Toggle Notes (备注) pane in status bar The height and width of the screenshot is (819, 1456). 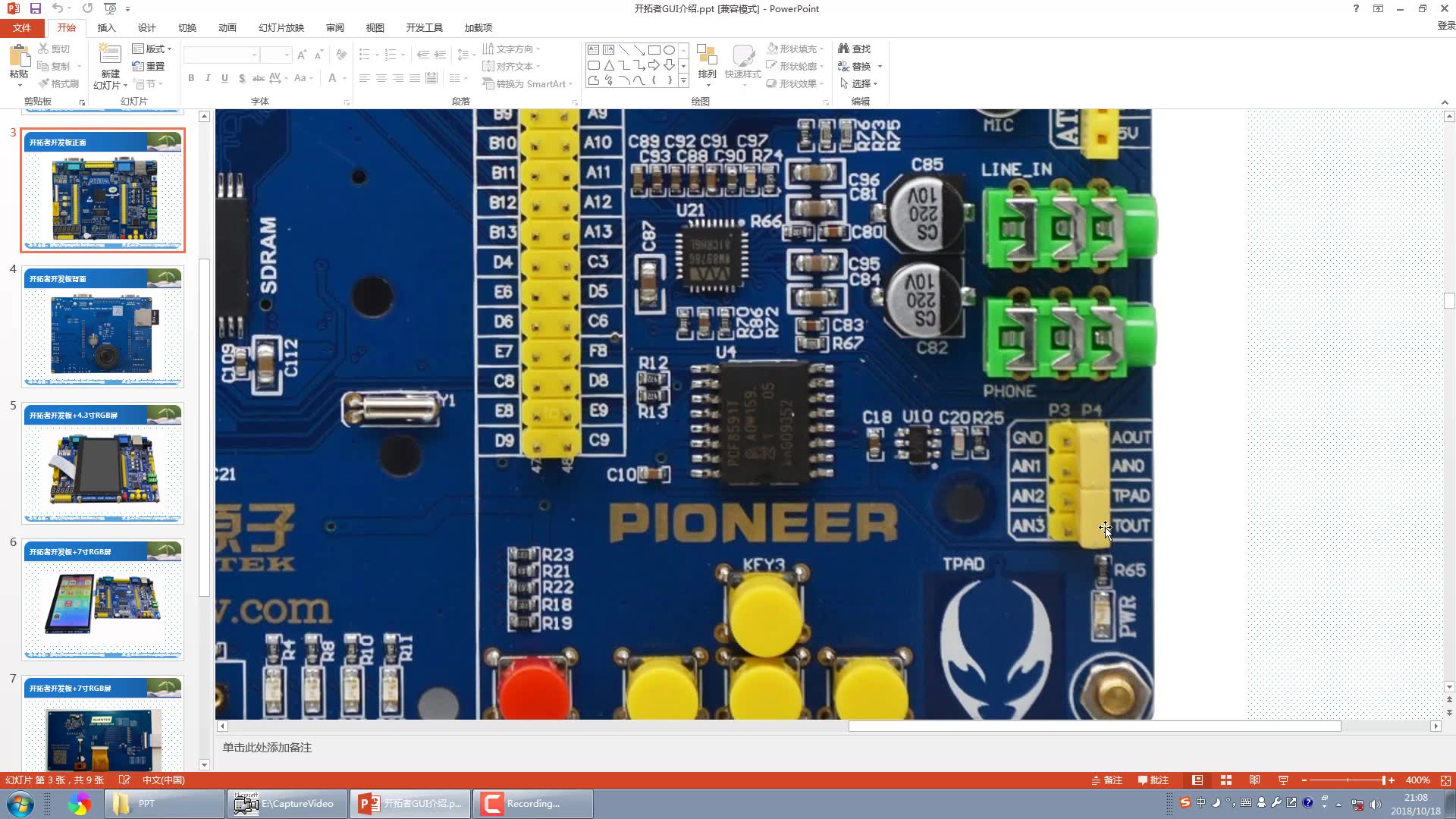click(1106, 780)
